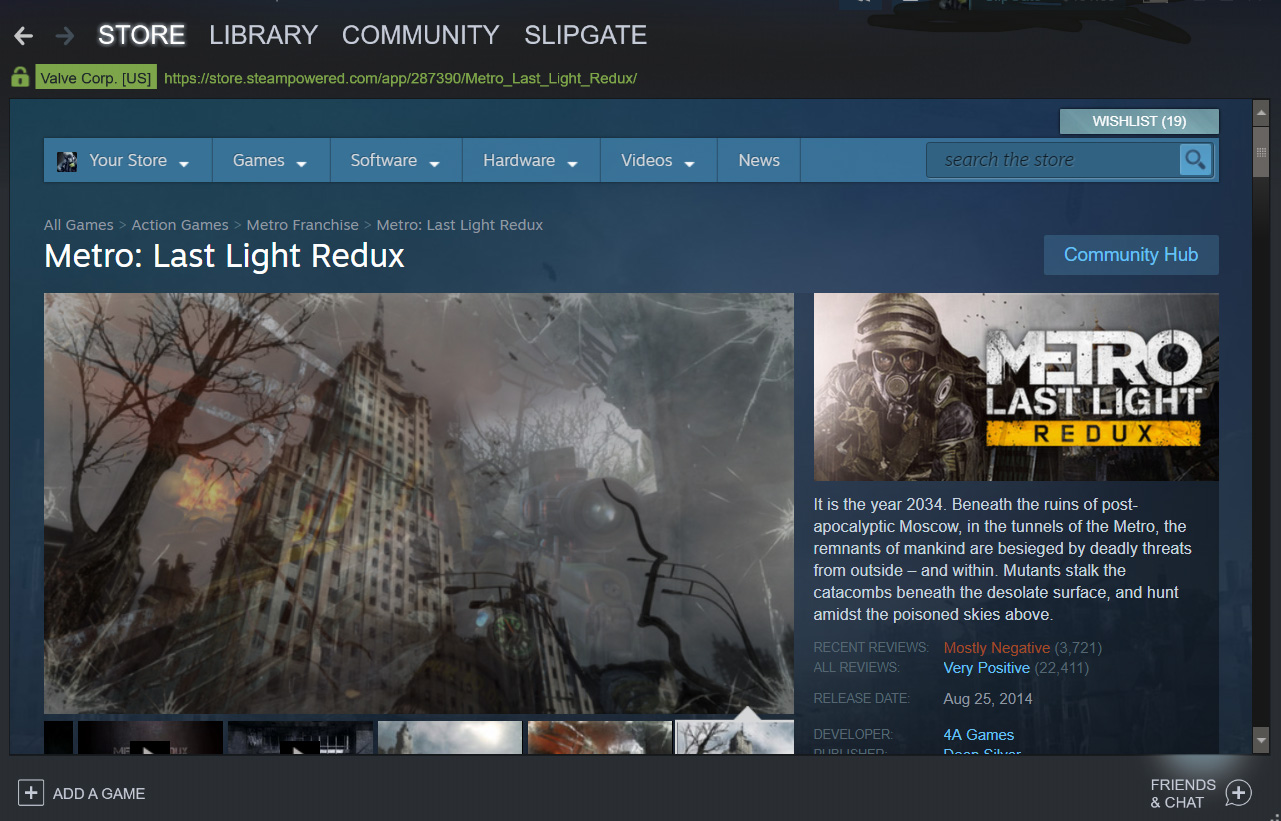The width and height of the screenshot is (1281, 821).
Task: Go to Action Games breadcrumb
Action: click(x=180, y=225)
